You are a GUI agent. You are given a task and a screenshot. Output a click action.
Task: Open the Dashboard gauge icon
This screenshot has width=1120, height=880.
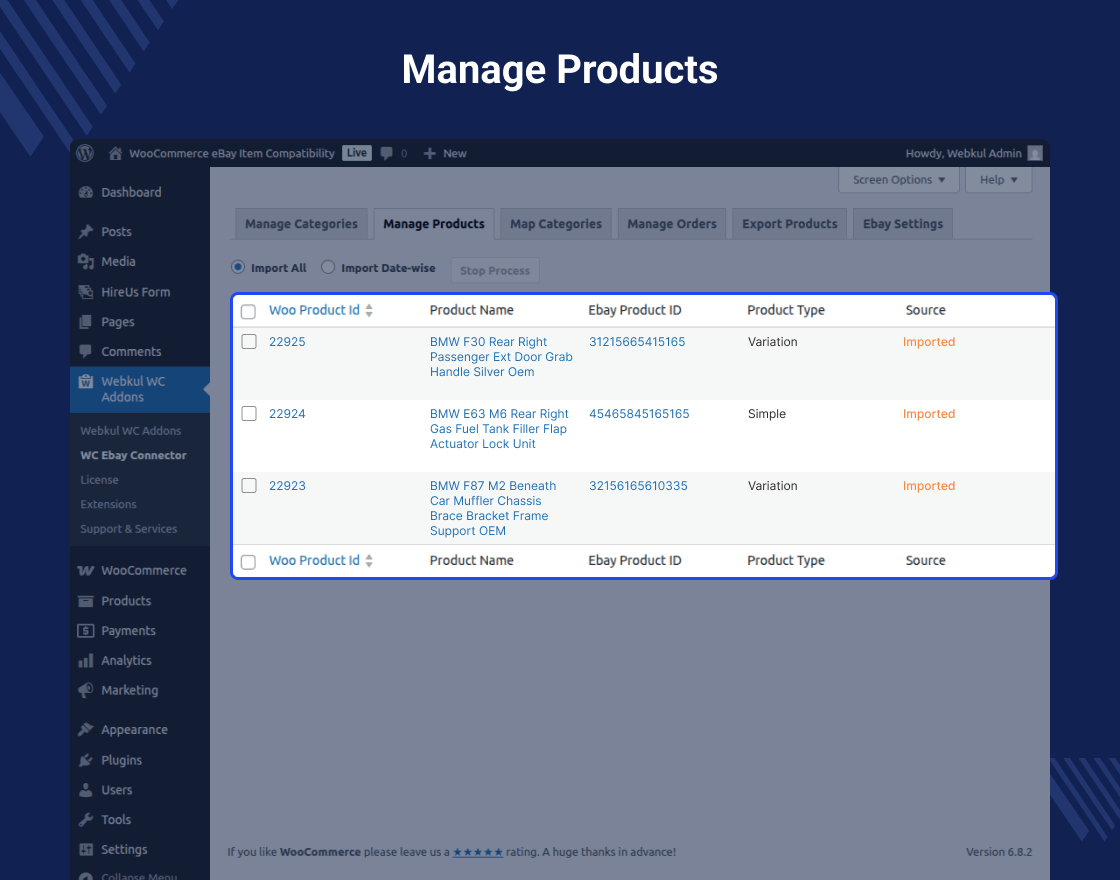pyautogui.click(x=86, y=192)
